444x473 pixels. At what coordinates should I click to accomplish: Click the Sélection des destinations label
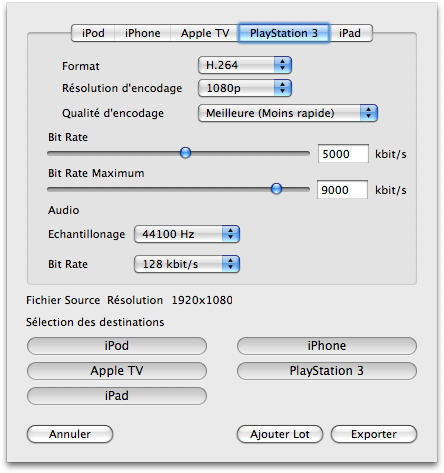point(95,322)
